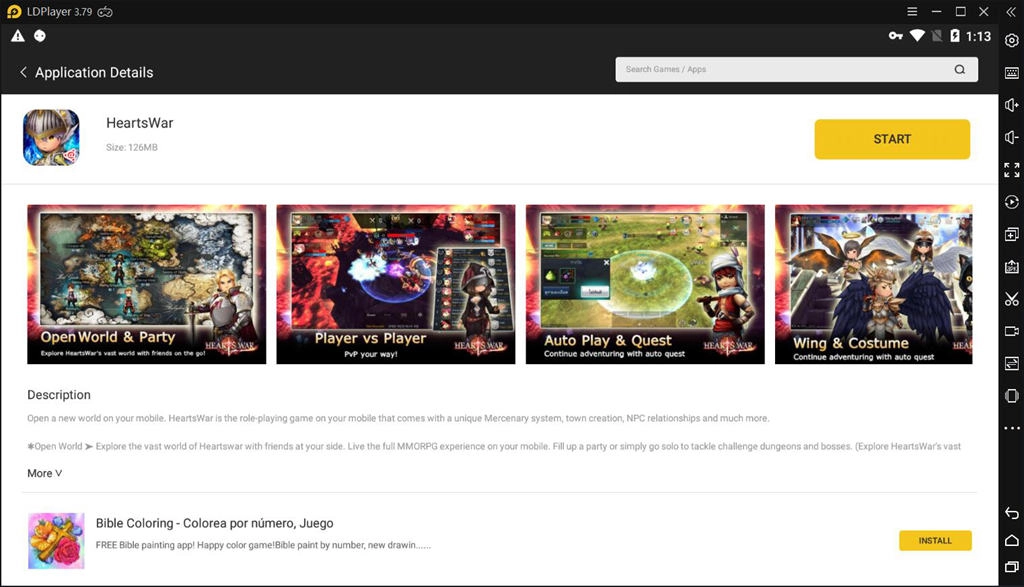
Task: Increase the emulator volume
Action: [x=1011, y=105]
